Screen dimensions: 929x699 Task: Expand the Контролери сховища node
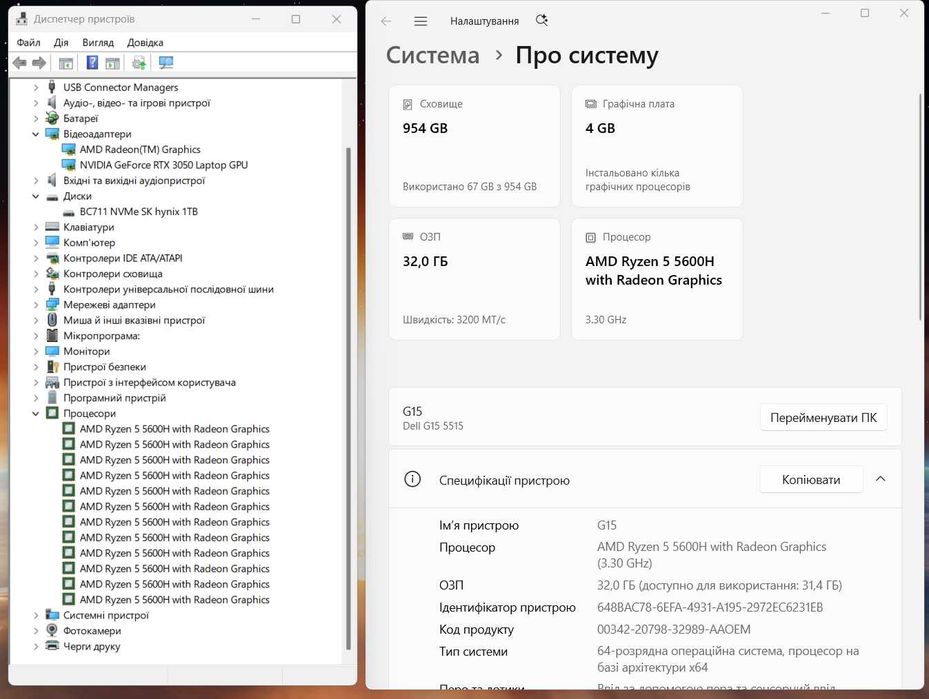36,274
